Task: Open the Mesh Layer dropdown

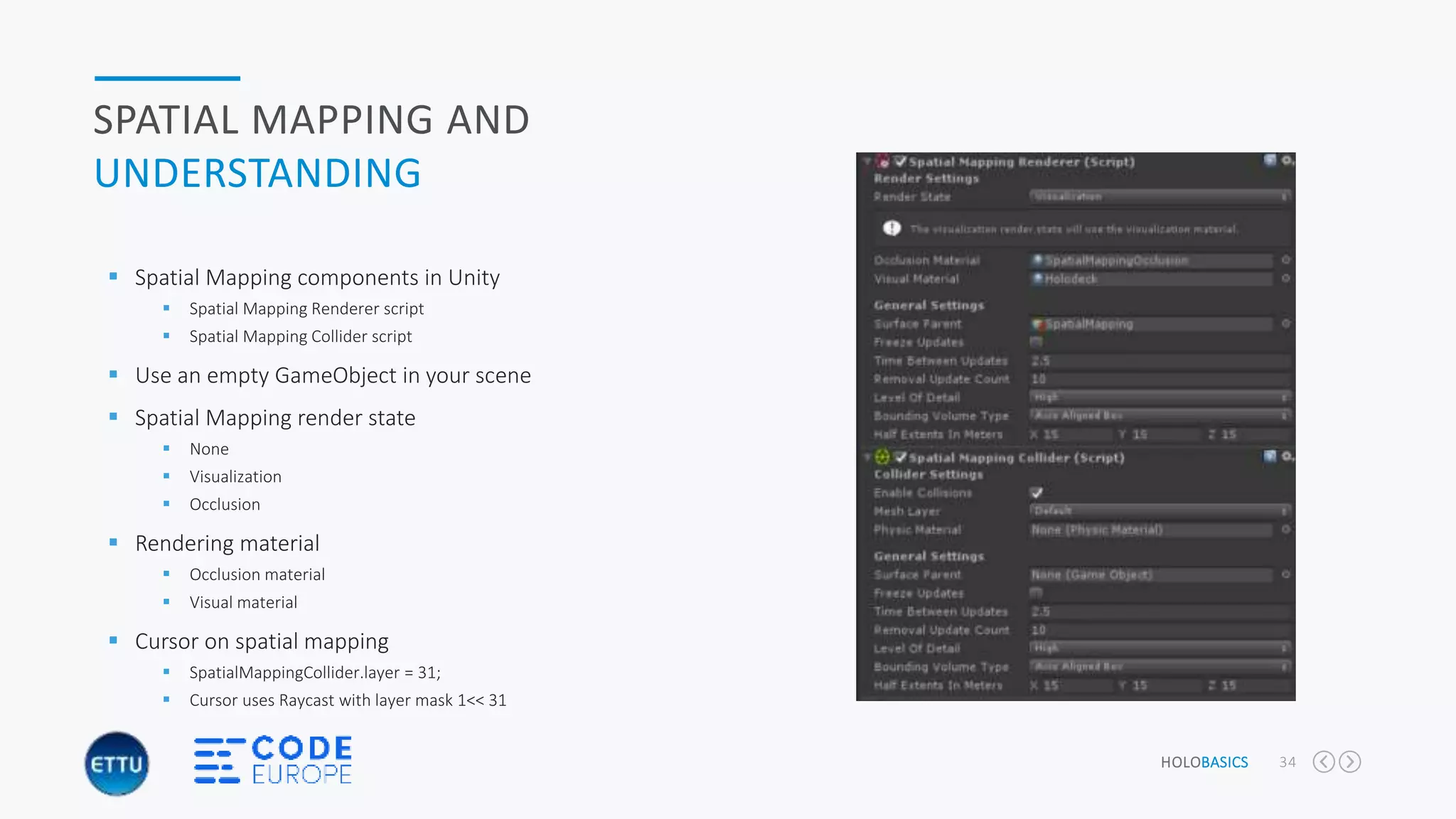Action: (x=1160, y=511)
